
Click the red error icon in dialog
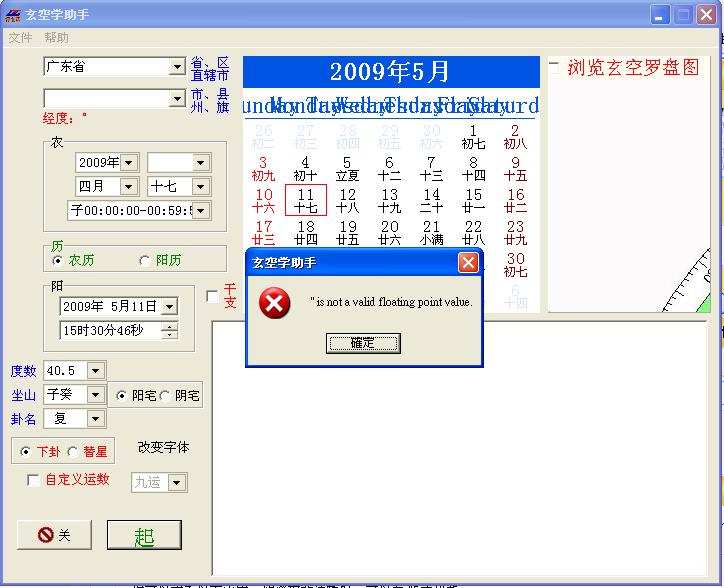tap(274, 302)
